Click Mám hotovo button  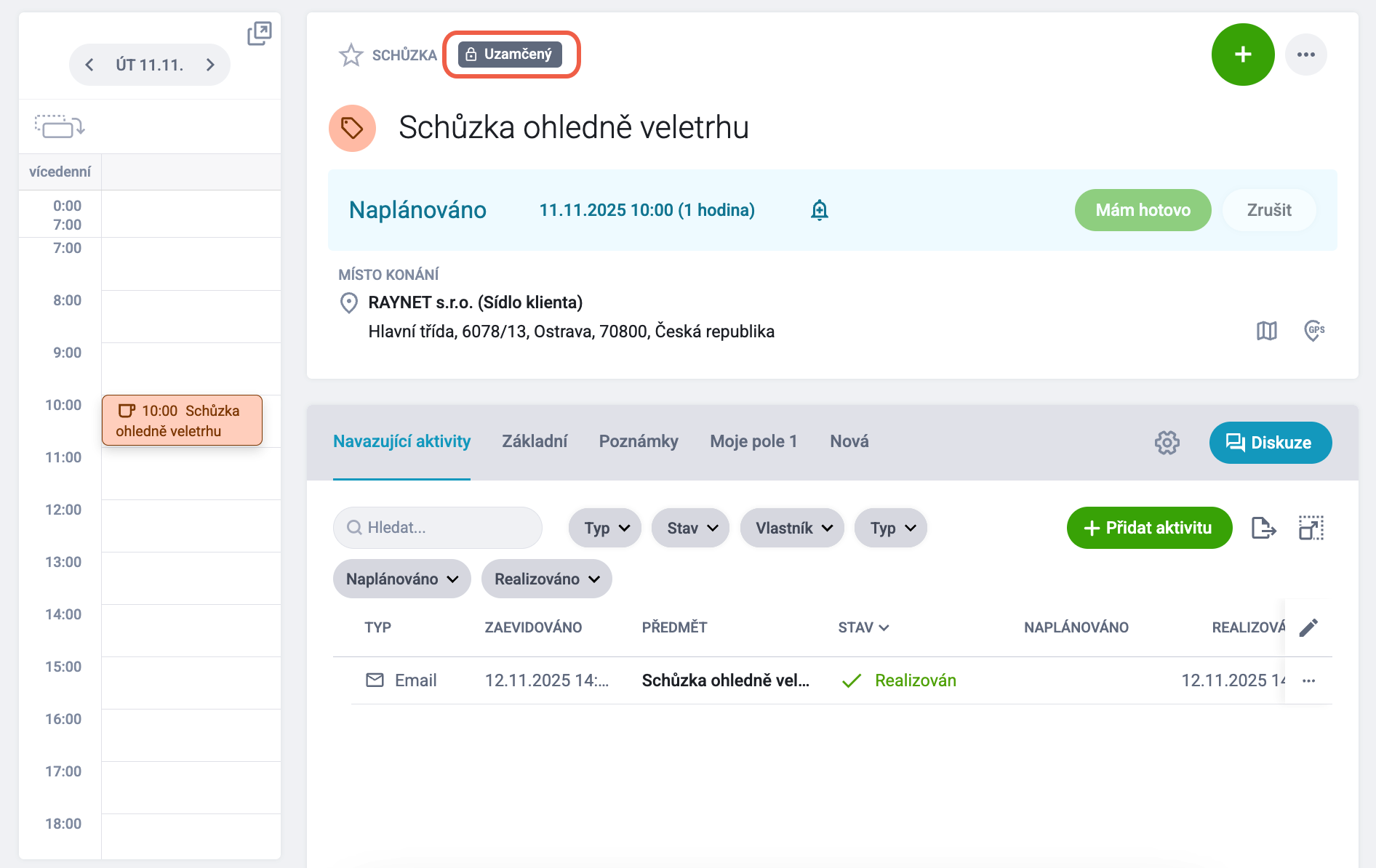tap(1143, 210)
